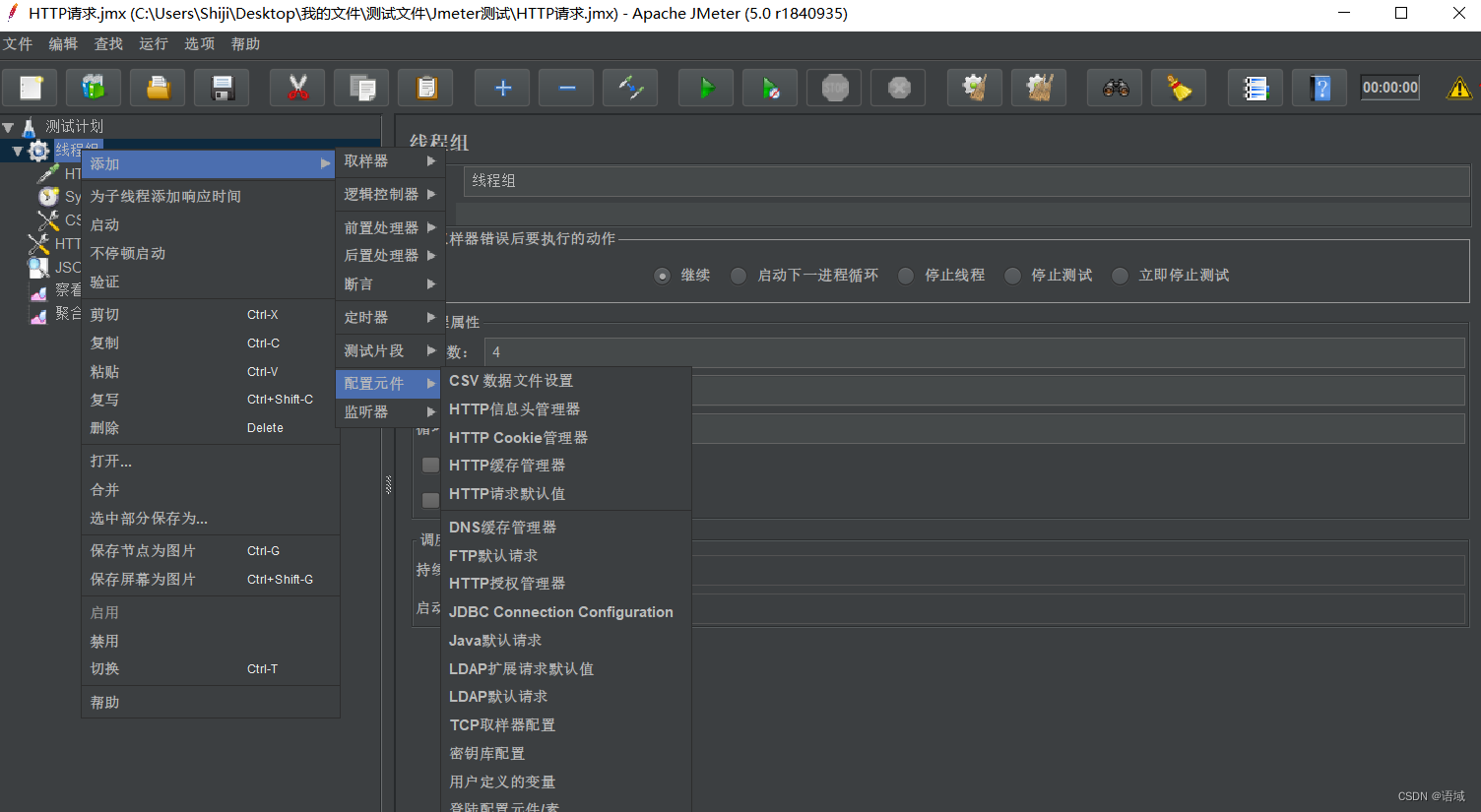This screenshot has width=1481, height=812.
Task: Click the Clear results broom icon
Action: [x=975, y=88]
